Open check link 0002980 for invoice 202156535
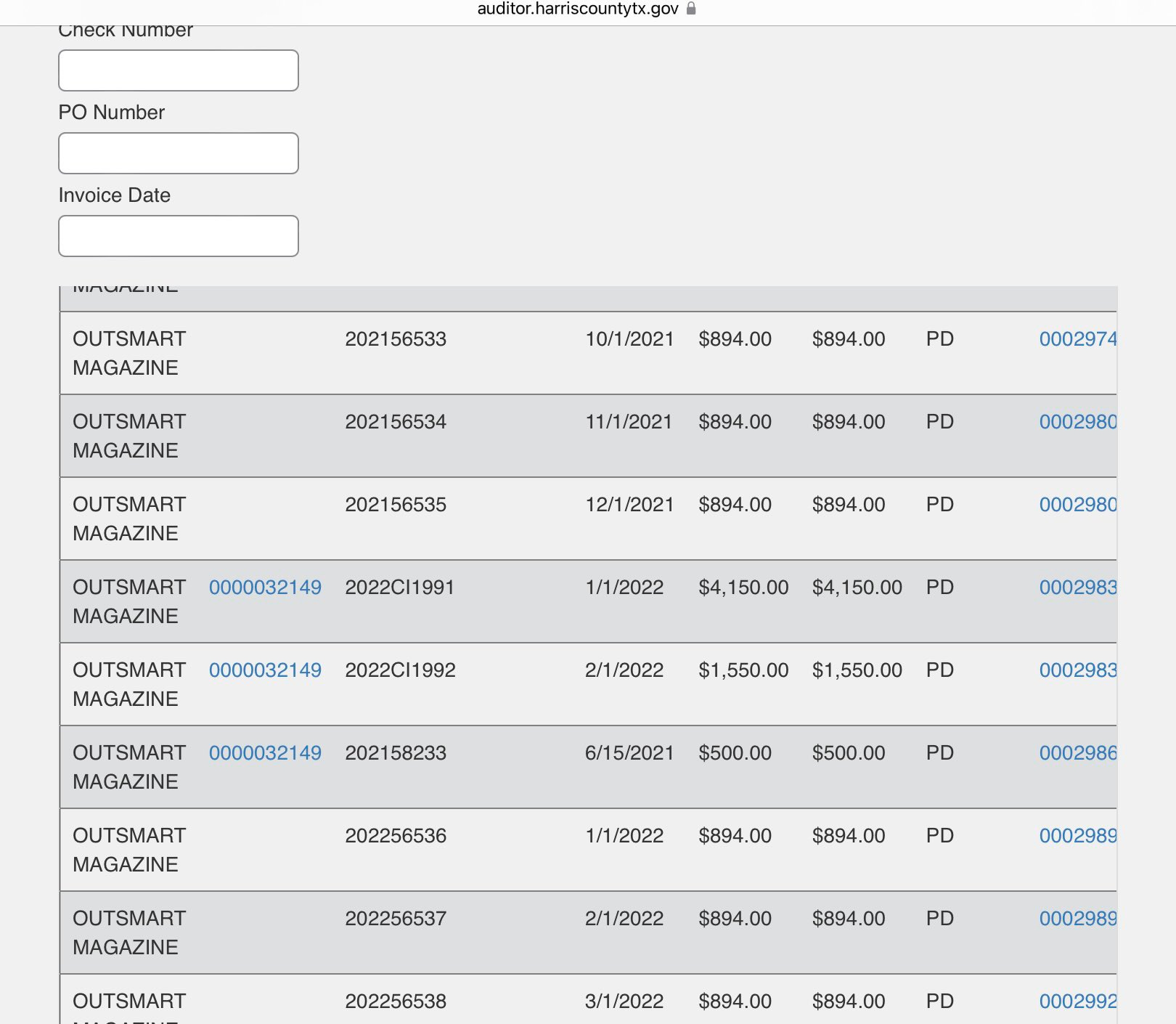This screenshot has height=1024, width=1176. (1078, 505)
